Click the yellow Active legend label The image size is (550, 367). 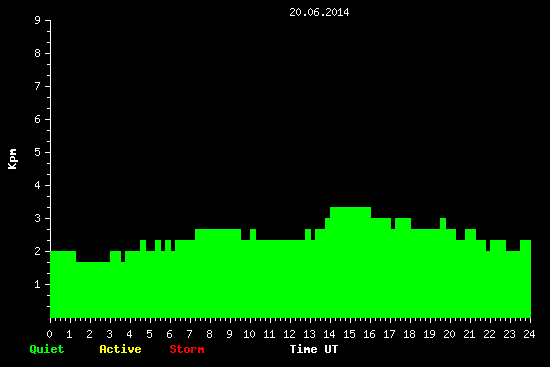click(x=120, y=349)
